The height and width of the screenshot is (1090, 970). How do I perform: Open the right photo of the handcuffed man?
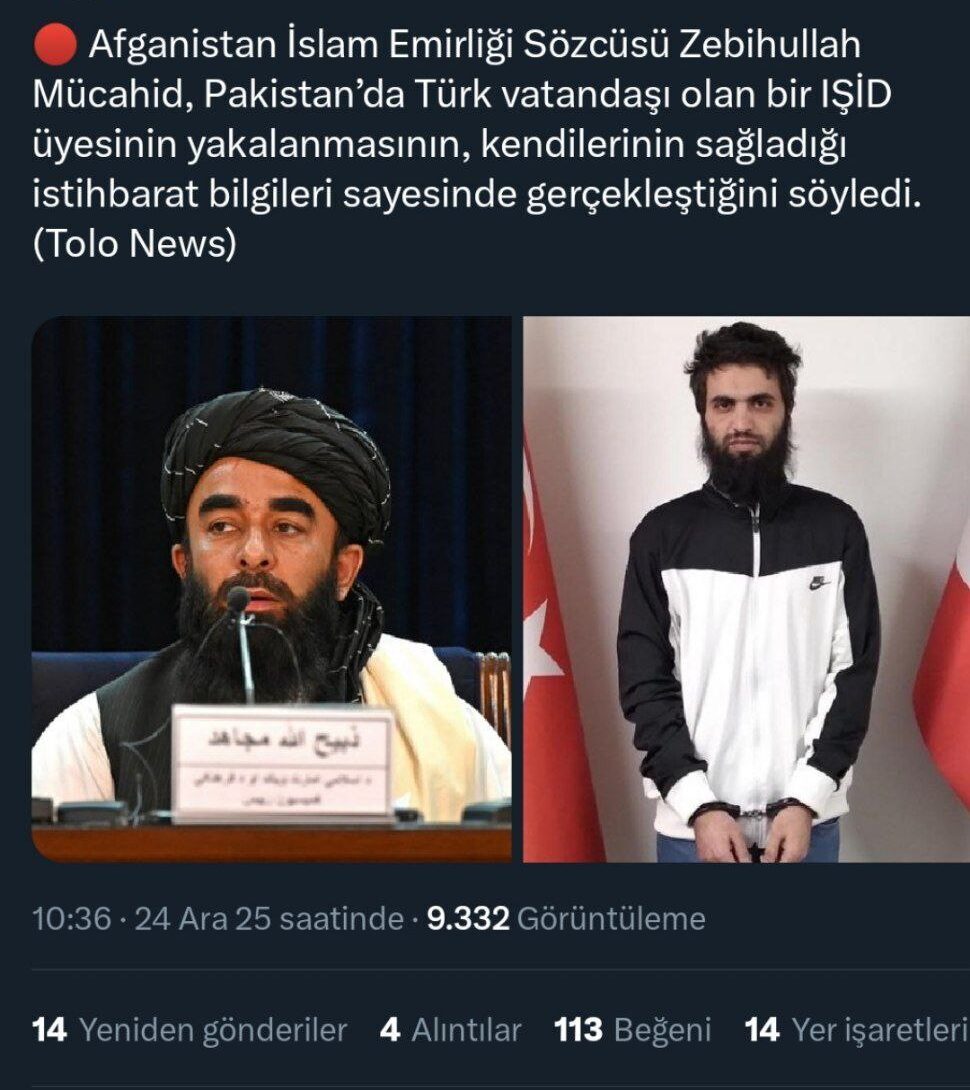coord(746,589)
